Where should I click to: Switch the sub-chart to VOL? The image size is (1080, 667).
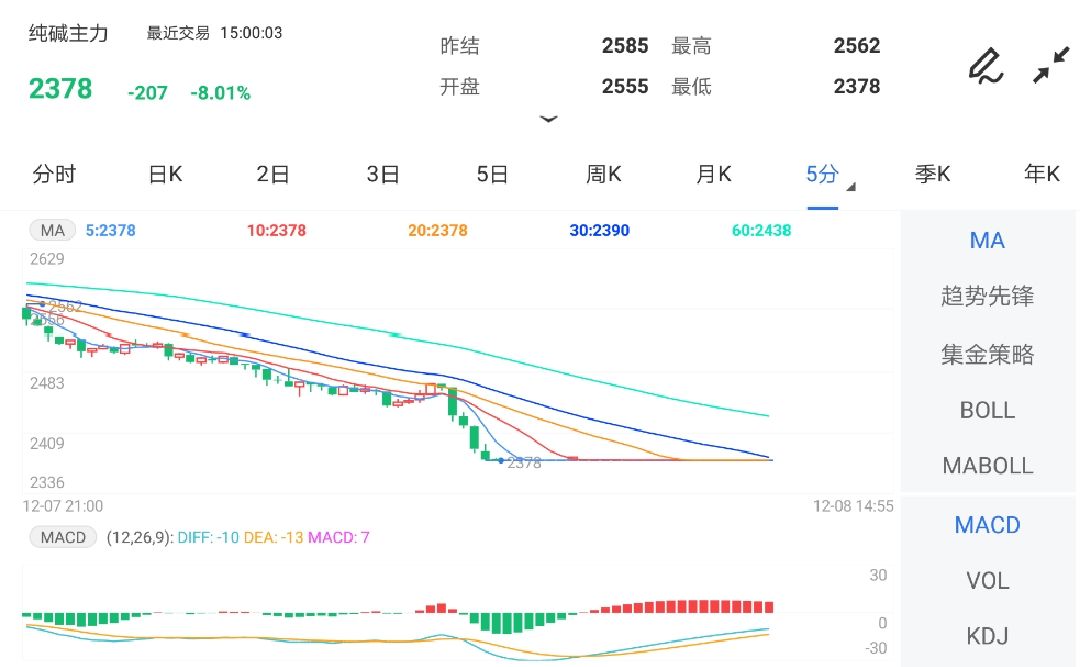pos(987,581)
